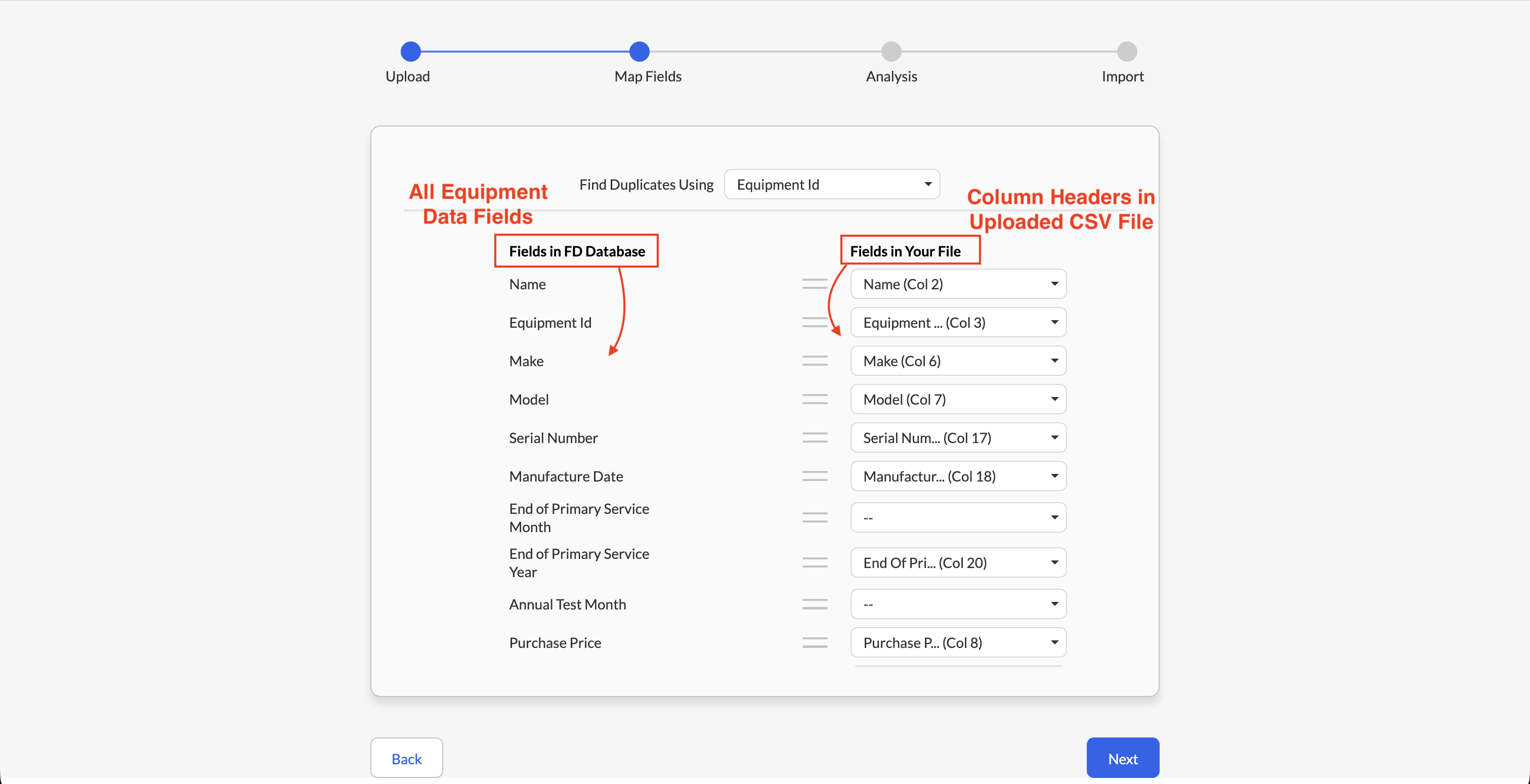Click the Equipment Id field label
The height and width of the screenshot is (784, 1530).
pos(550,323)
